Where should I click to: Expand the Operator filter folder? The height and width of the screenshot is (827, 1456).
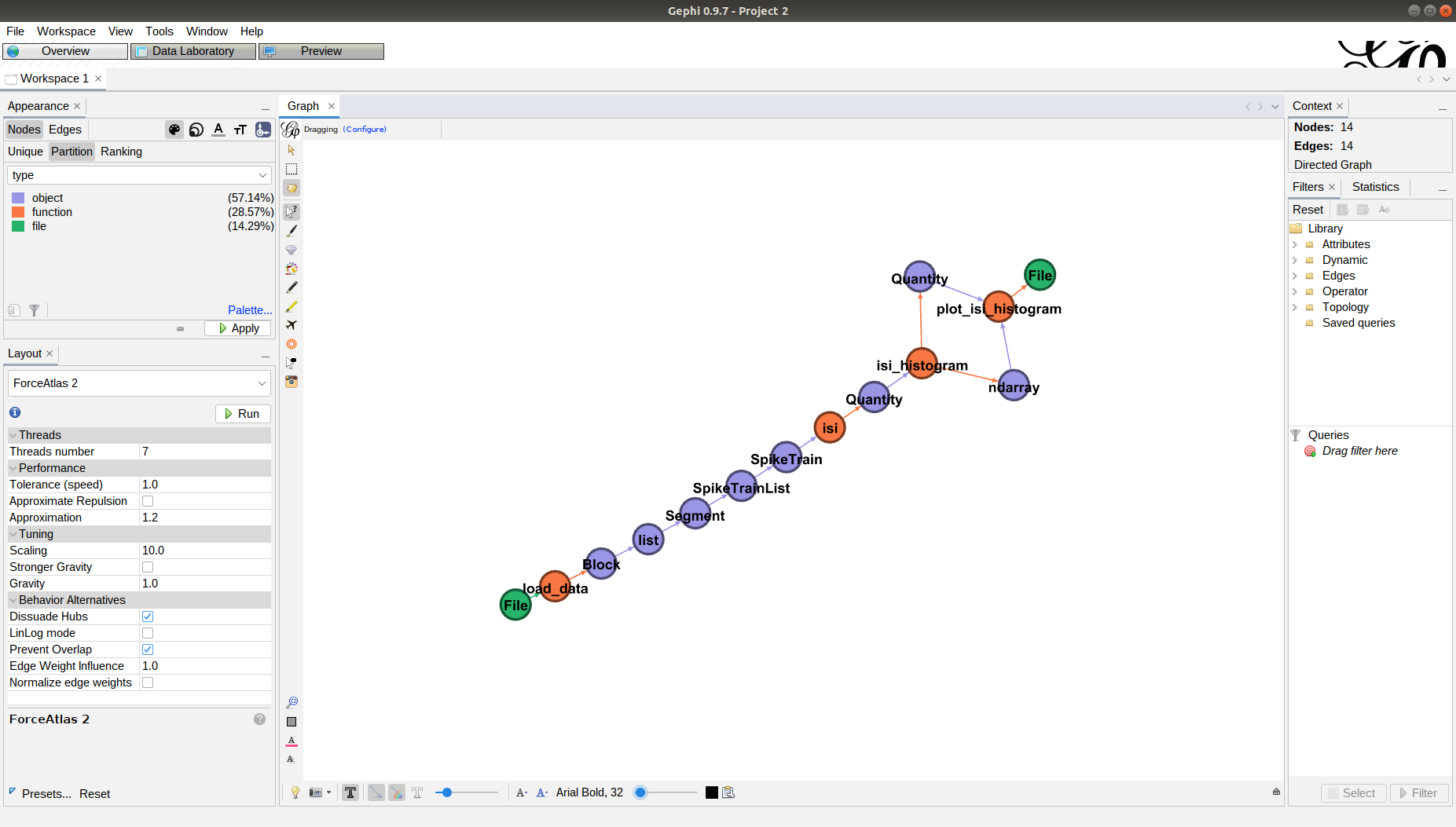tap(1295, 291)
